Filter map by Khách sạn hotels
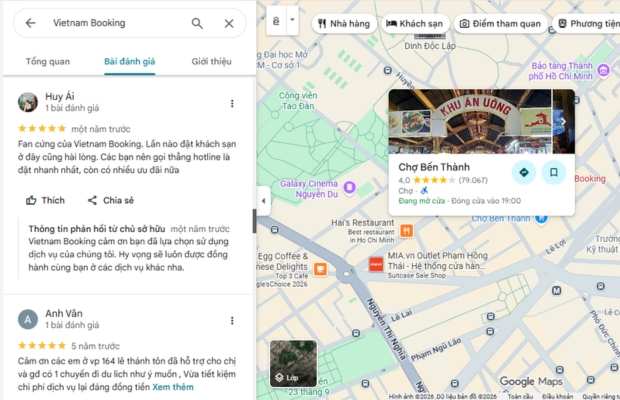This screenshot has width=620, height=400. pos(415,23)
